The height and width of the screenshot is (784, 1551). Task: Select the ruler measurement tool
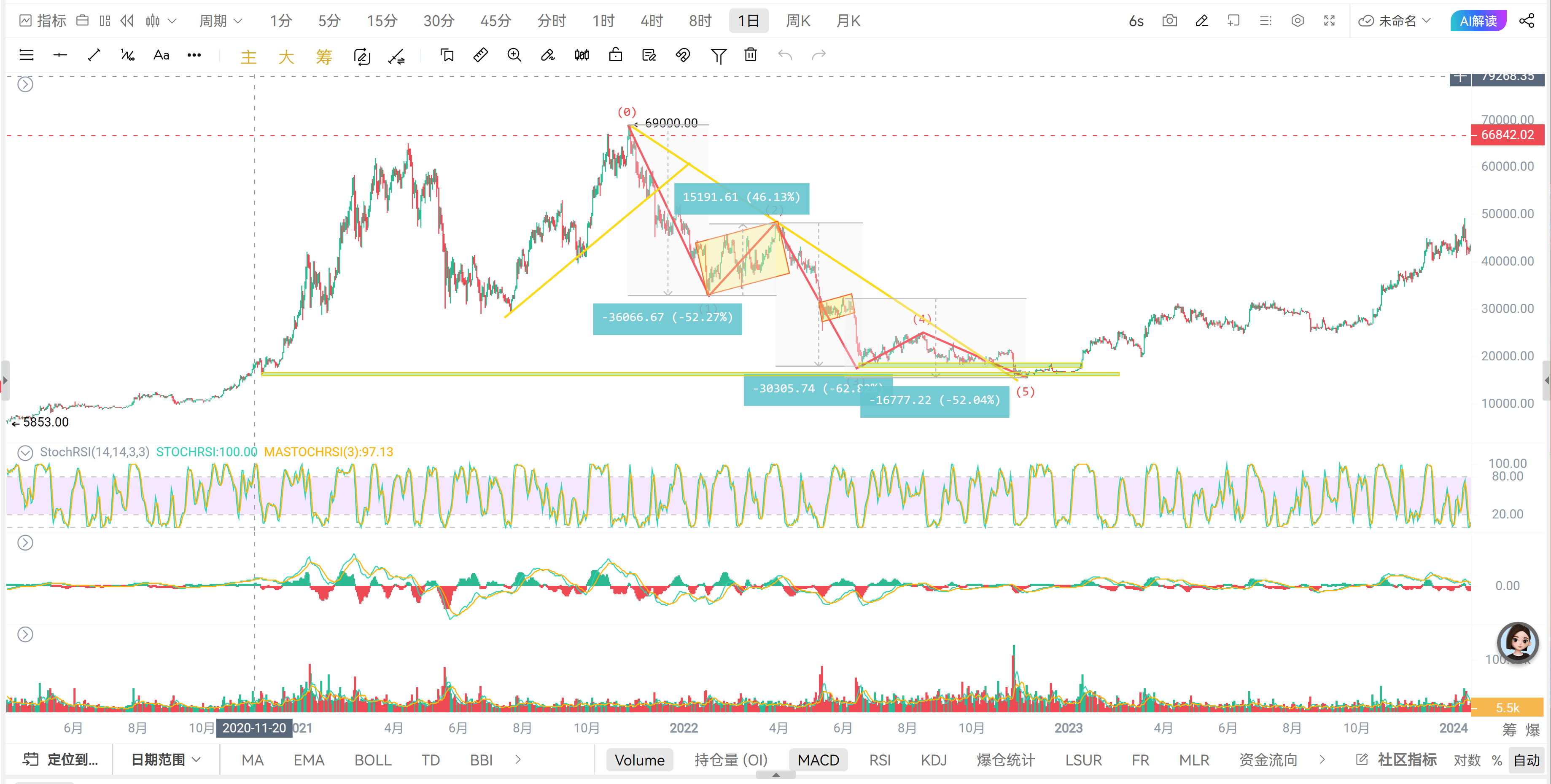(480, 55)
